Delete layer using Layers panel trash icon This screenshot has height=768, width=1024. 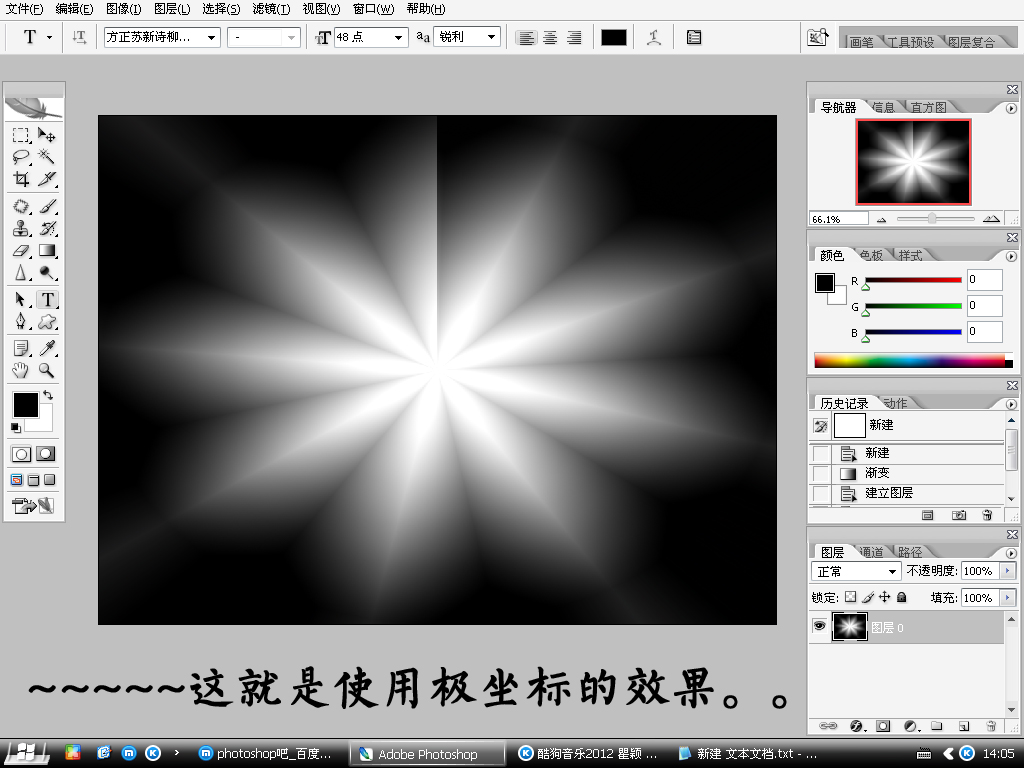click(x=991, y=726)
